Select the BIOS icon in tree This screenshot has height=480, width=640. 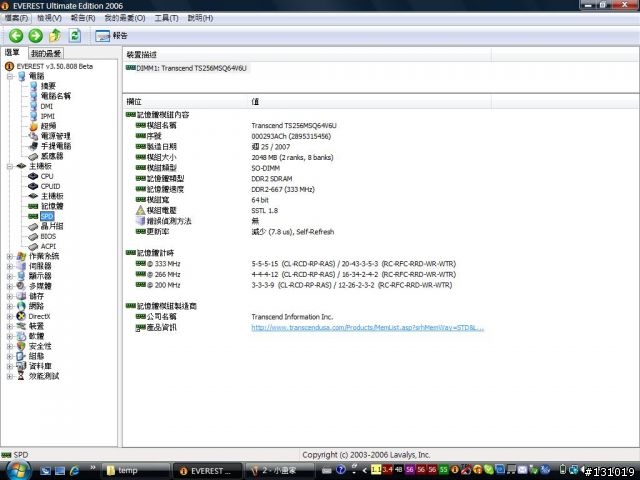pos(33,236)
